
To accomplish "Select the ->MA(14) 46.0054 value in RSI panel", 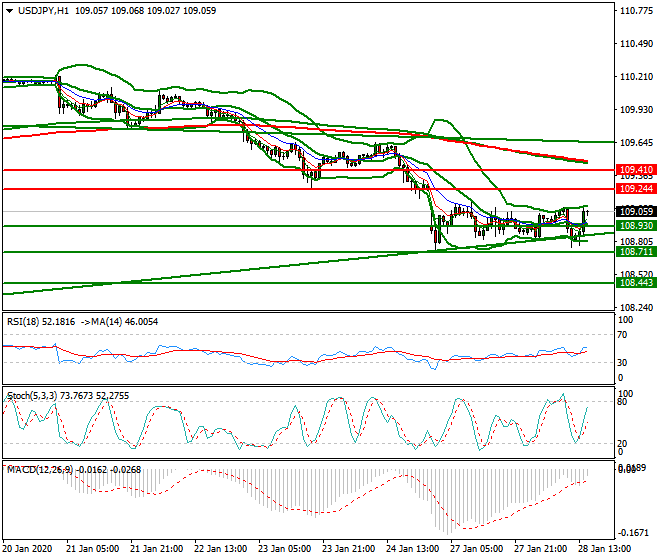I will pos(119,322).
